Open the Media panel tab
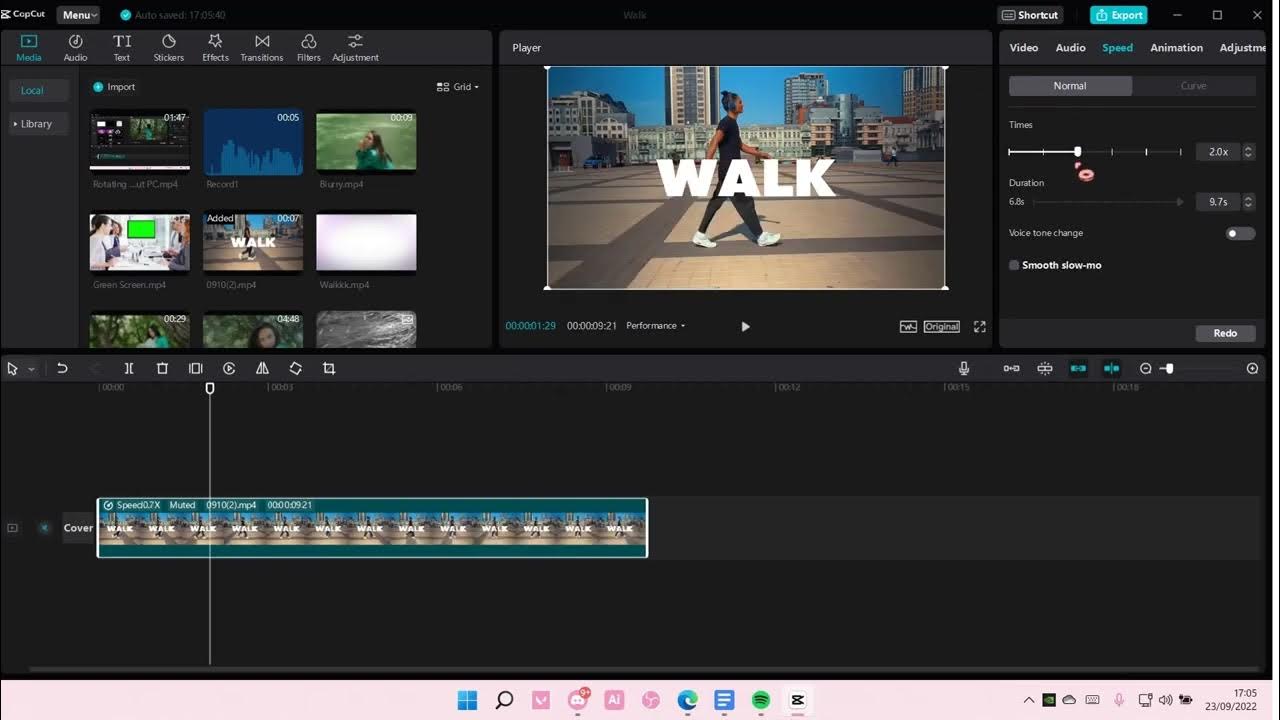The width and height of the screenshot is (1280, 720). [x=28, y=47]
